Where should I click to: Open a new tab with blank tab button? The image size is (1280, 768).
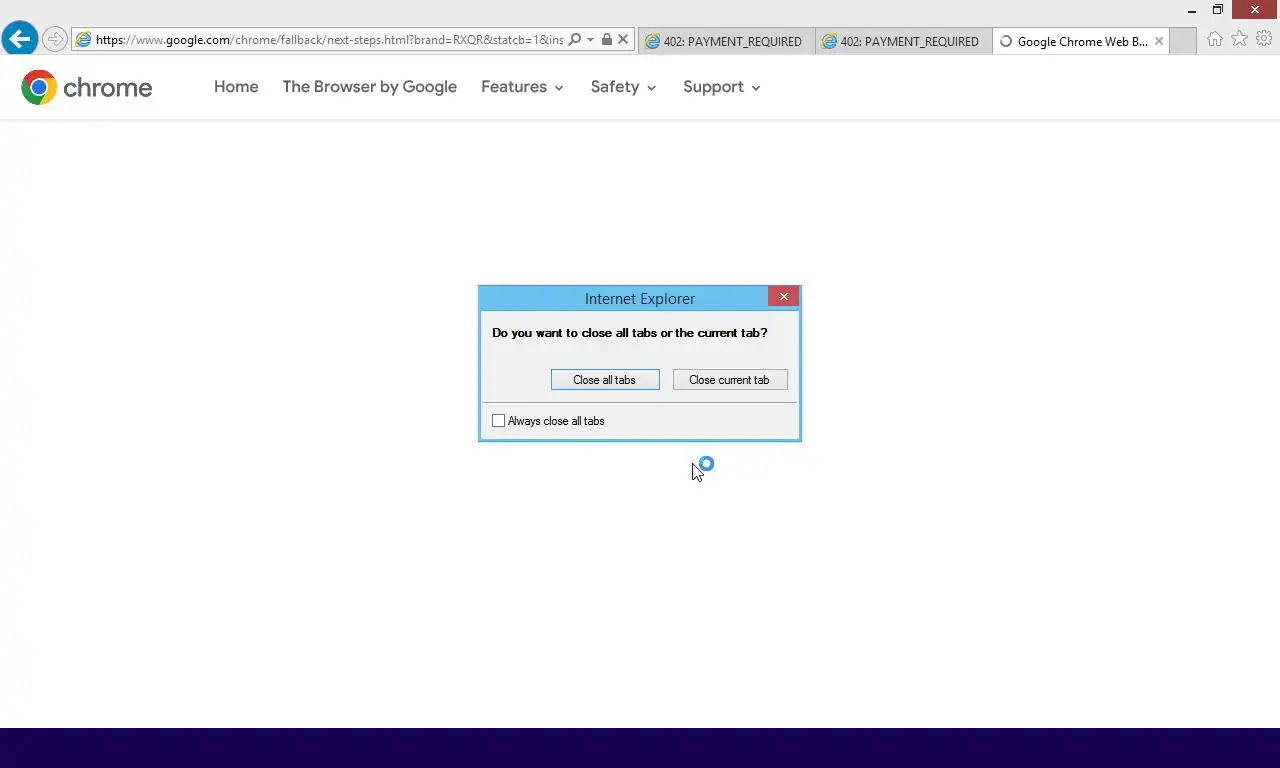pyautogui.click(x=1183, y=41)
